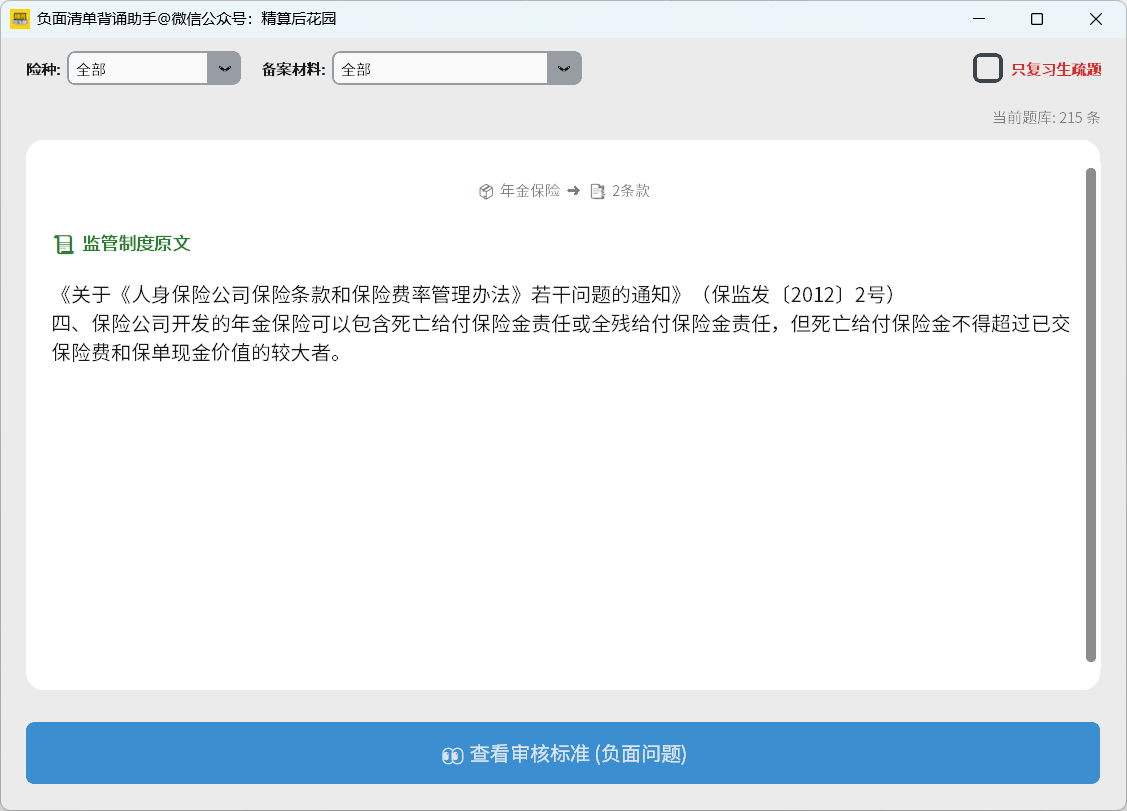
Task: Click the red 只复习生疏题 label text
Action: (1056, 69)
